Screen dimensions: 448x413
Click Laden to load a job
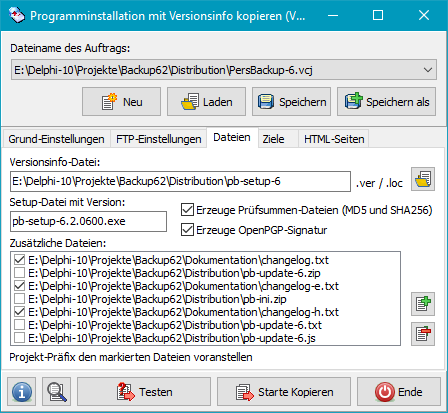point(206,102)
